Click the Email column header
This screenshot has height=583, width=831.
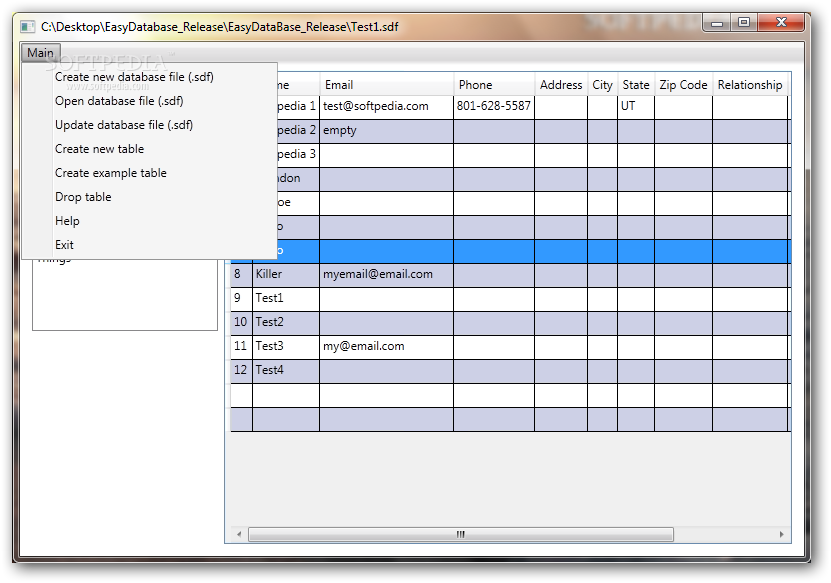(x=386, y=85)
